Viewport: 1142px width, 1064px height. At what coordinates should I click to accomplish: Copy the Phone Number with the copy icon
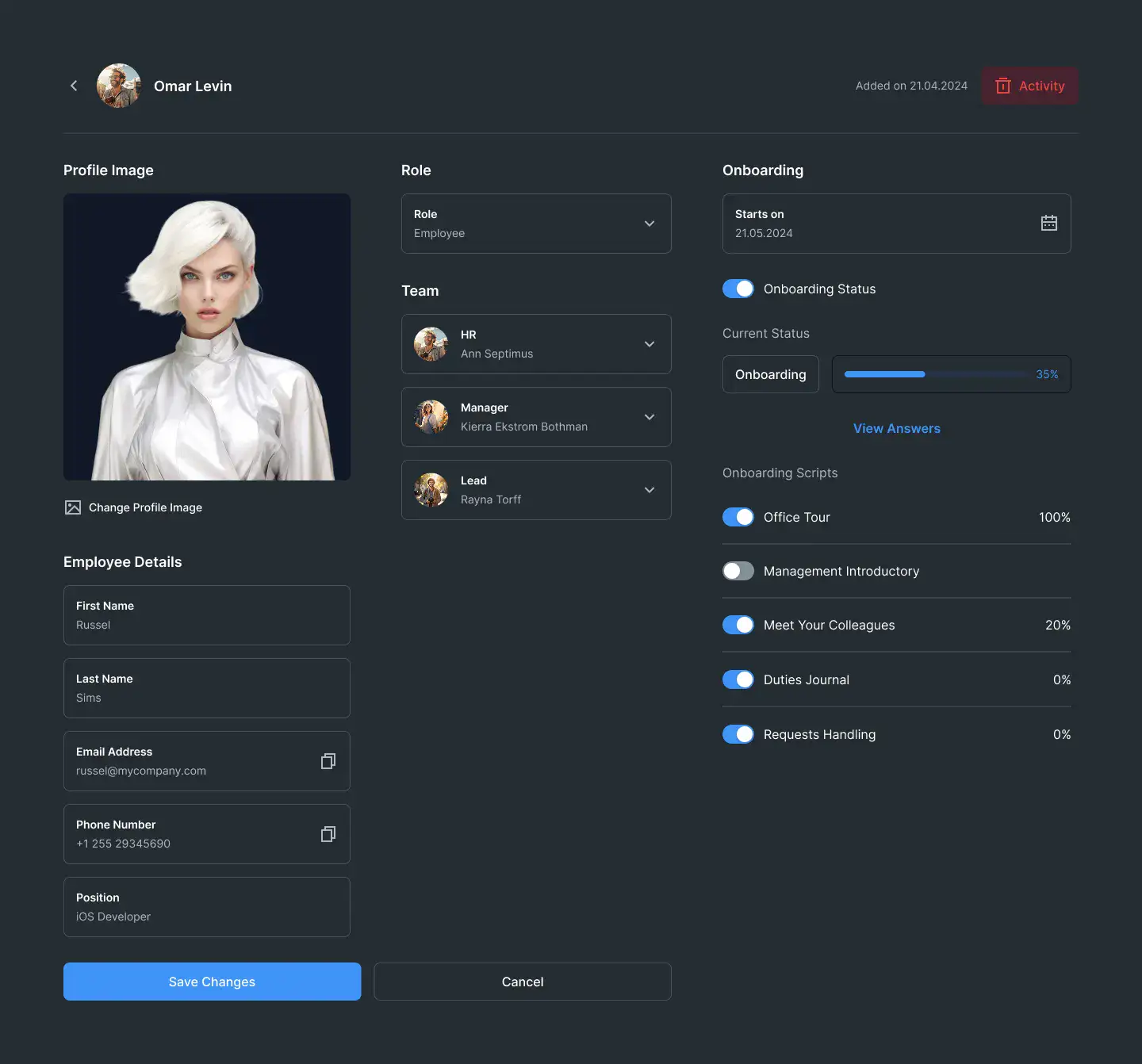pyautogui.click(x=328, y=834)
